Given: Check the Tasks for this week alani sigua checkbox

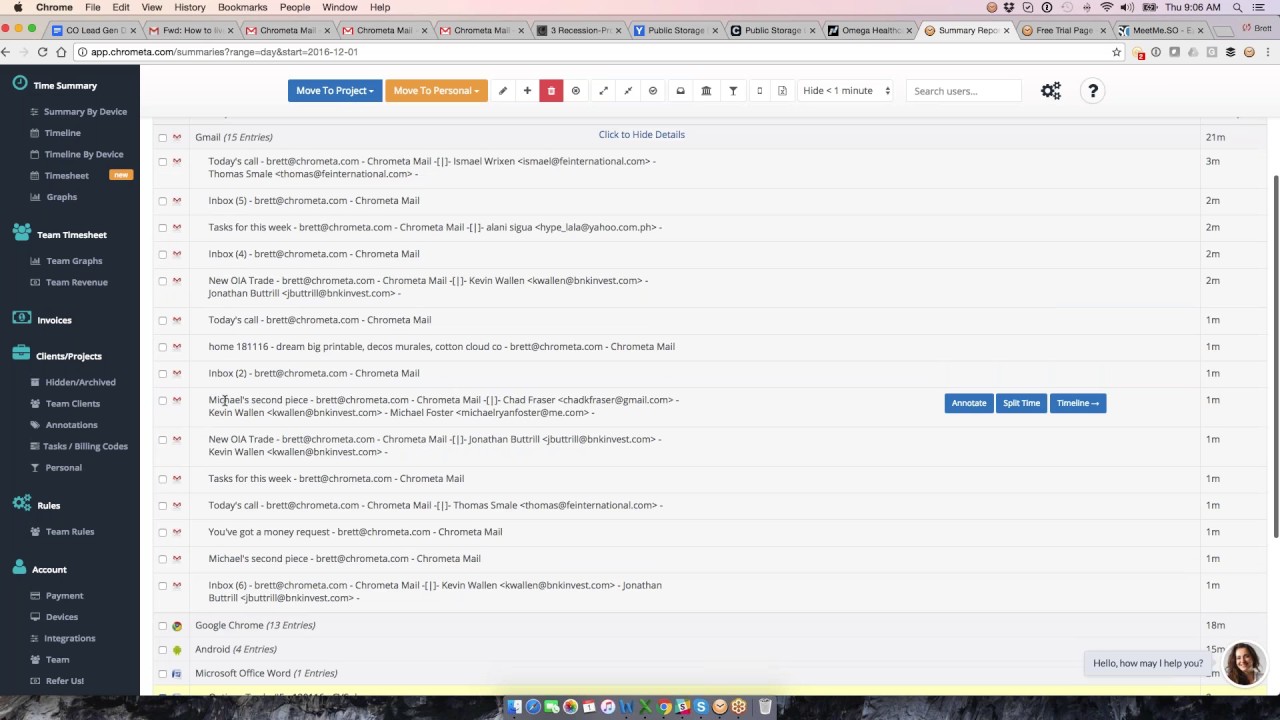Looking at the screenshot, I should 162,228.
